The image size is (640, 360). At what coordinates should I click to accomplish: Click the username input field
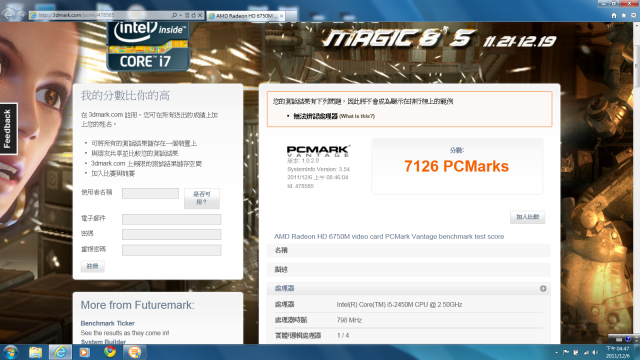(x=150, y=193)
